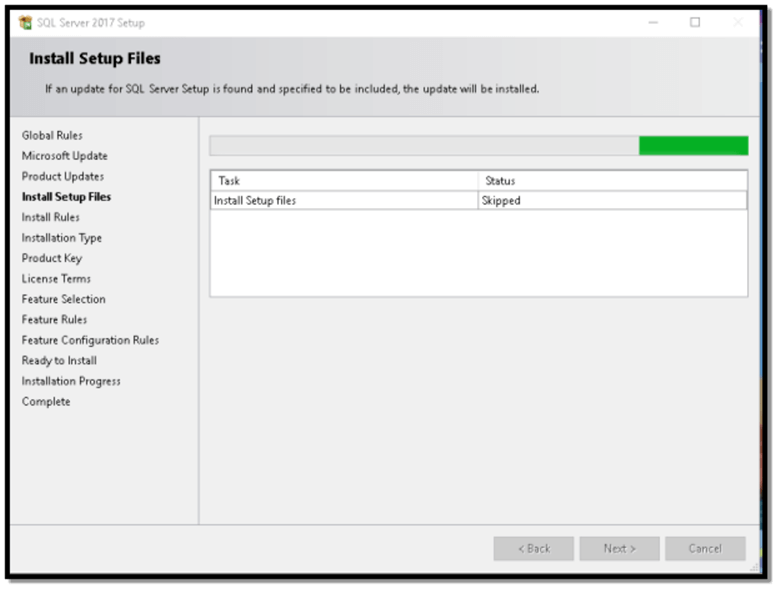Click the Task column header
Viewport: 780px width, 592px height.
[x=344, y=181]
